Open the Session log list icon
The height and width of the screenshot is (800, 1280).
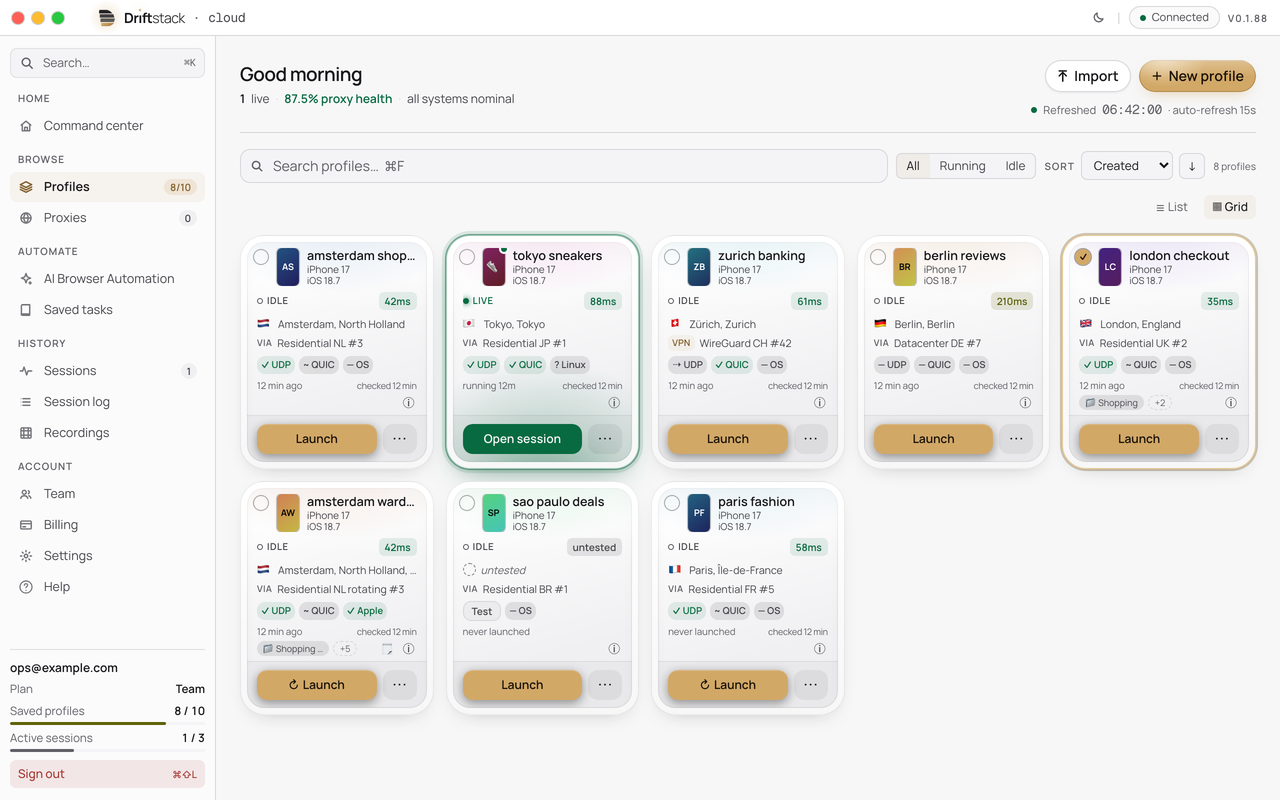(26, 402)
